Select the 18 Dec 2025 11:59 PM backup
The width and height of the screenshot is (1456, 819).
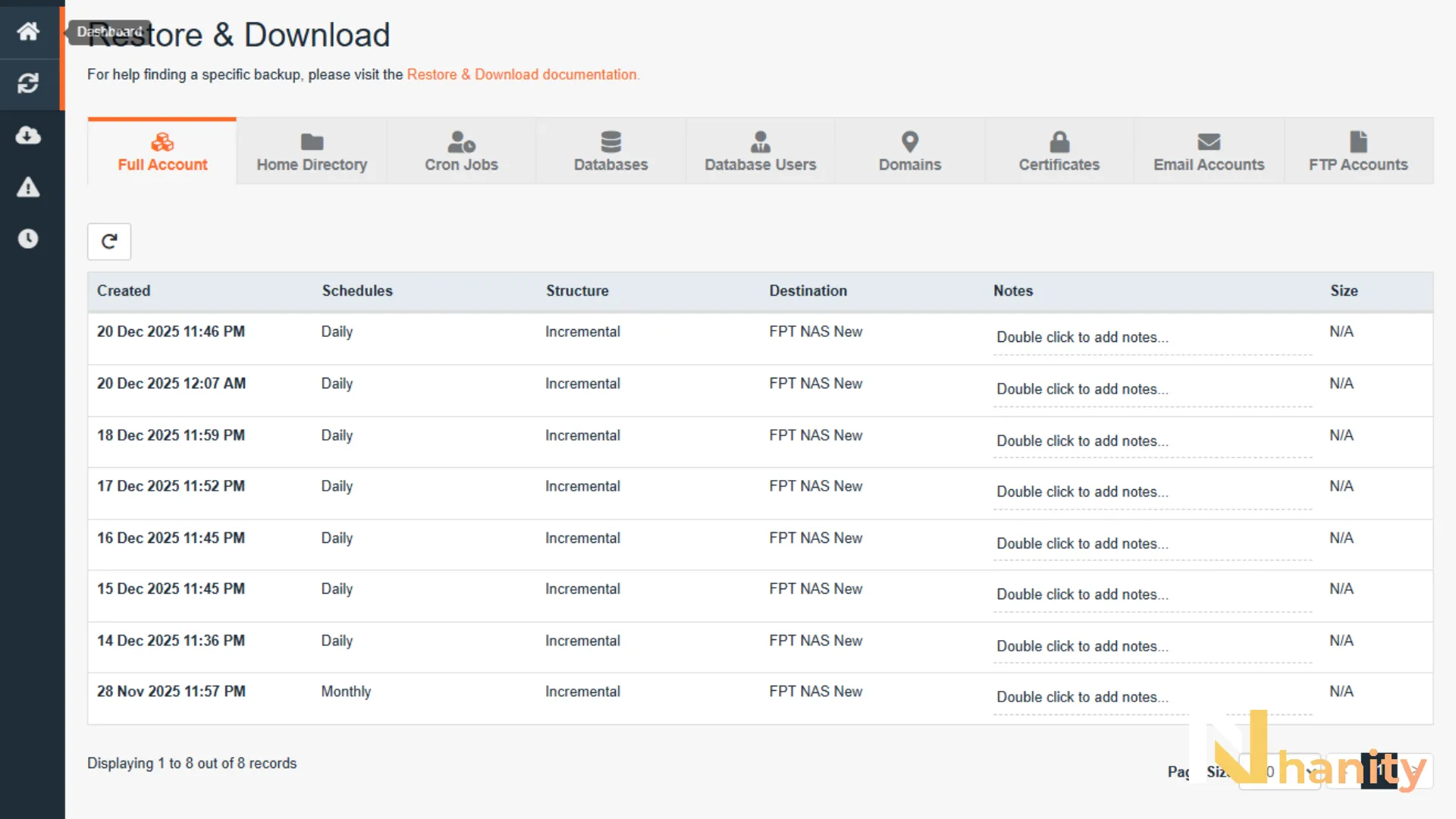click(x=760, y=442)
